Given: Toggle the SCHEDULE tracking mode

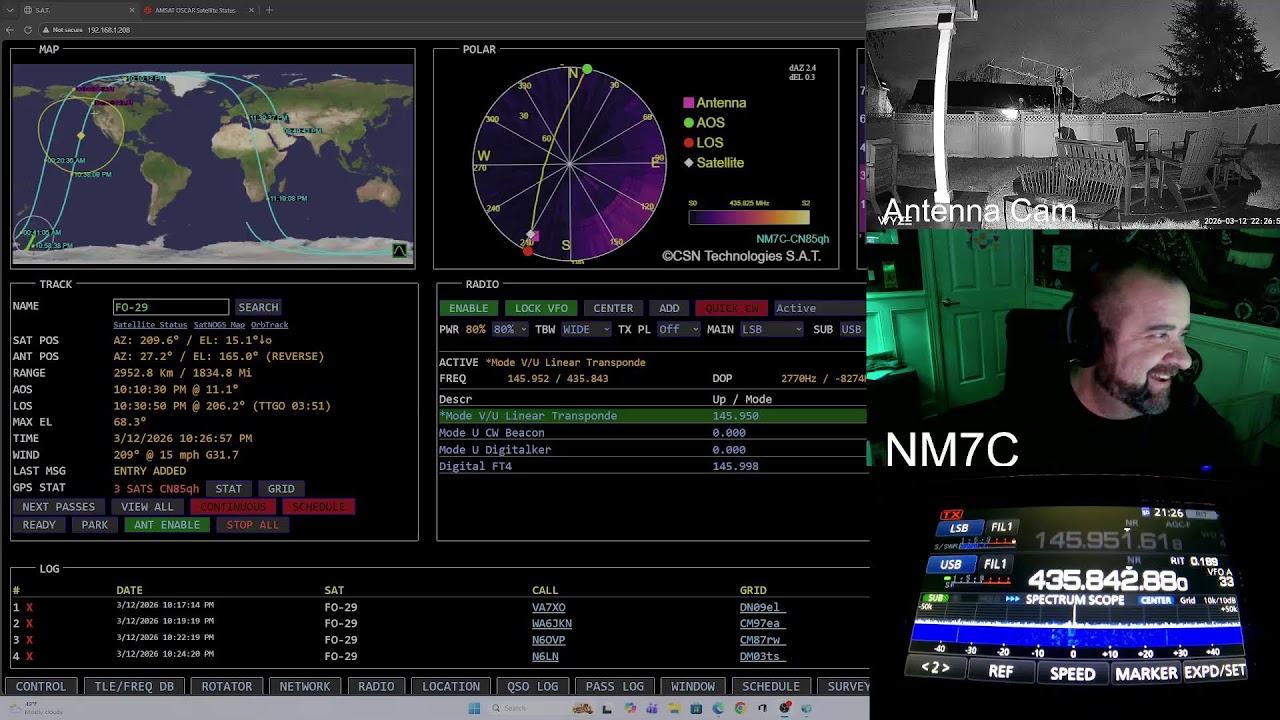Looking at the screenshot, I should pyautogui.click(x=318, y=507).
